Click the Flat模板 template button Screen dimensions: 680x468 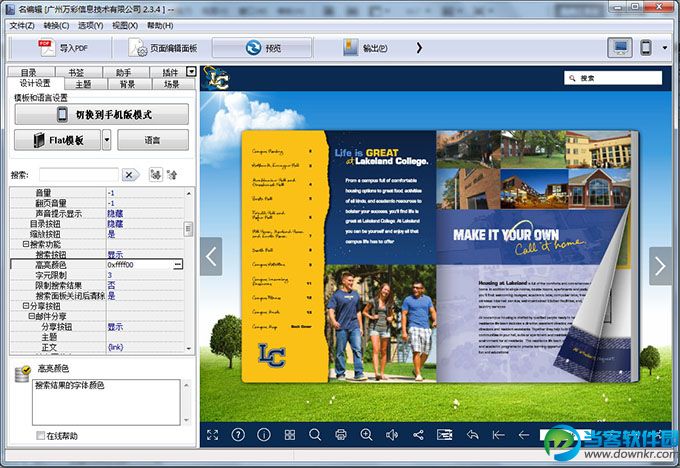point(58,140)
